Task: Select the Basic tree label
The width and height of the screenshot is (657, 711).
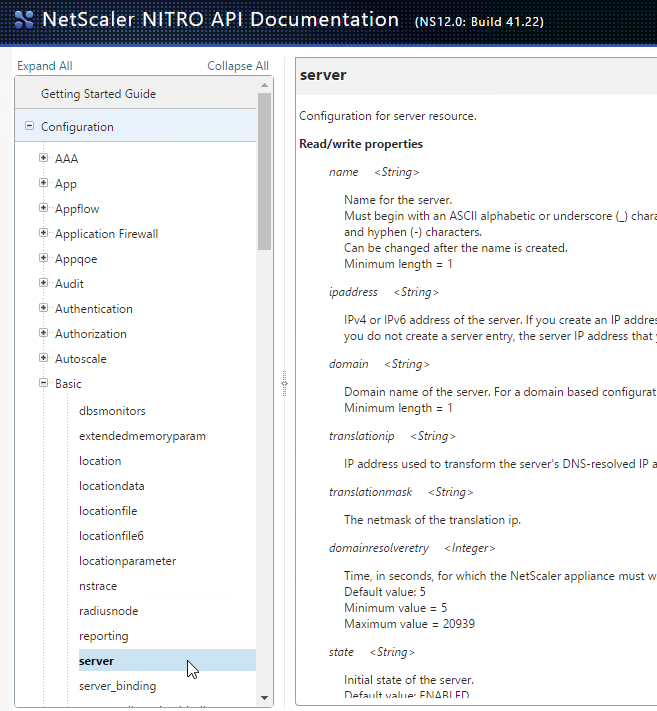Action: [68, 384]
